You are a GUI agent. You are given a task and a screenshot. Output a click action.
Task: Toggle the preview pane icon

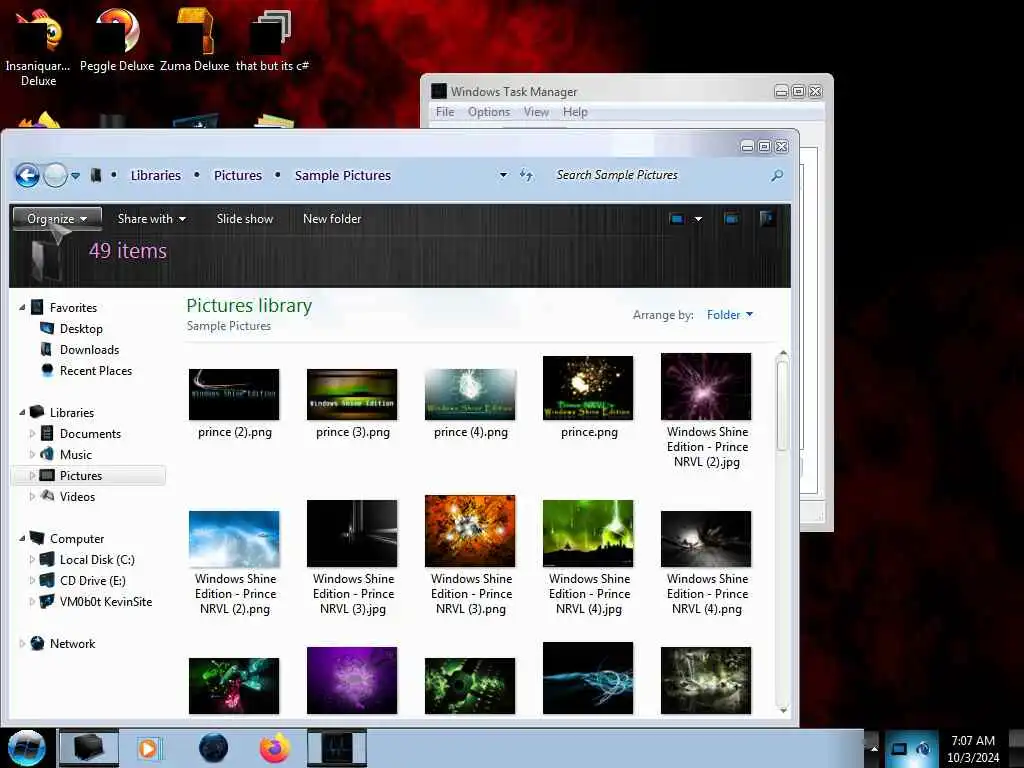coord(731,219)
